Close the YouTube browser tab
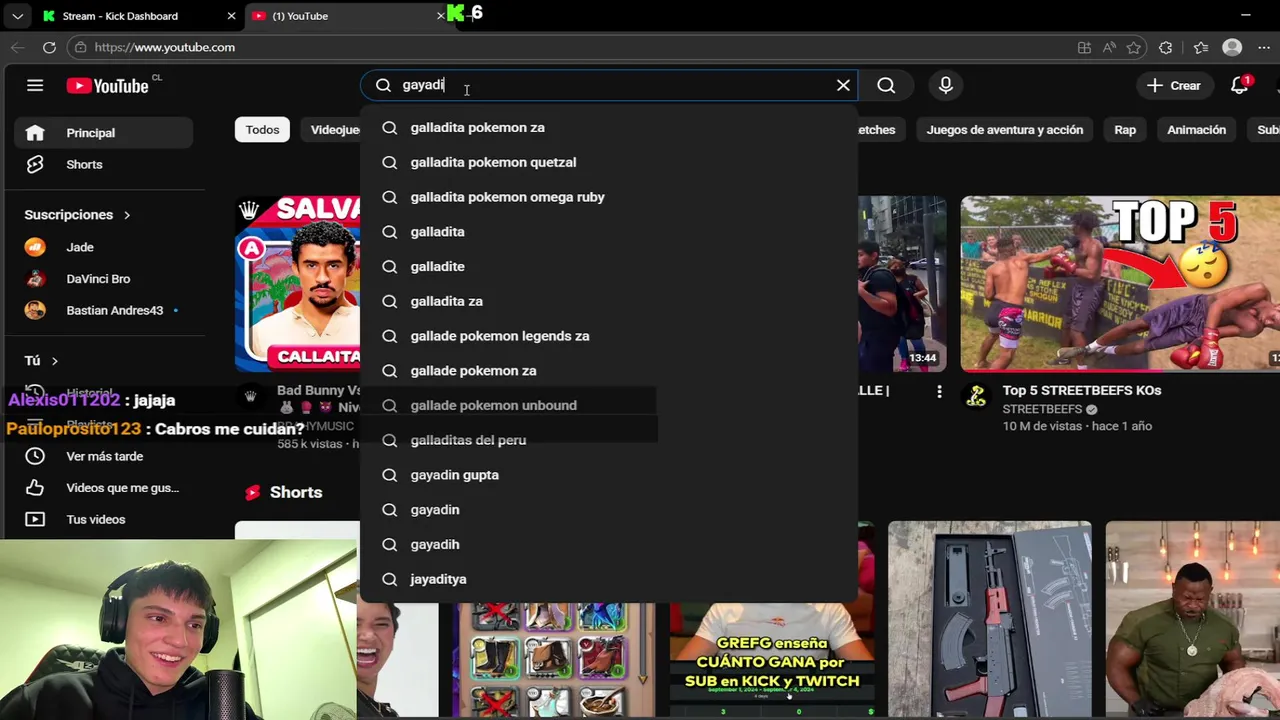Screen dimensions: 1280x720 [x=441, y=16]
